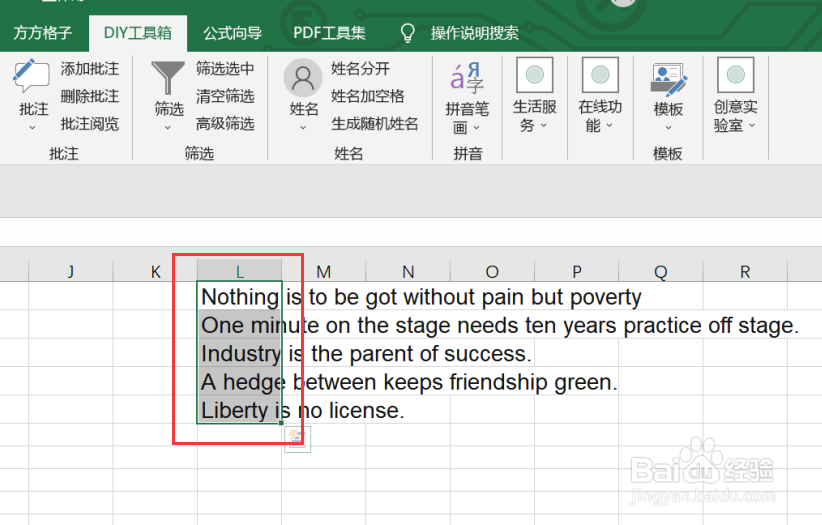Select column M header
822x525 pixels.
coord(323,271)
